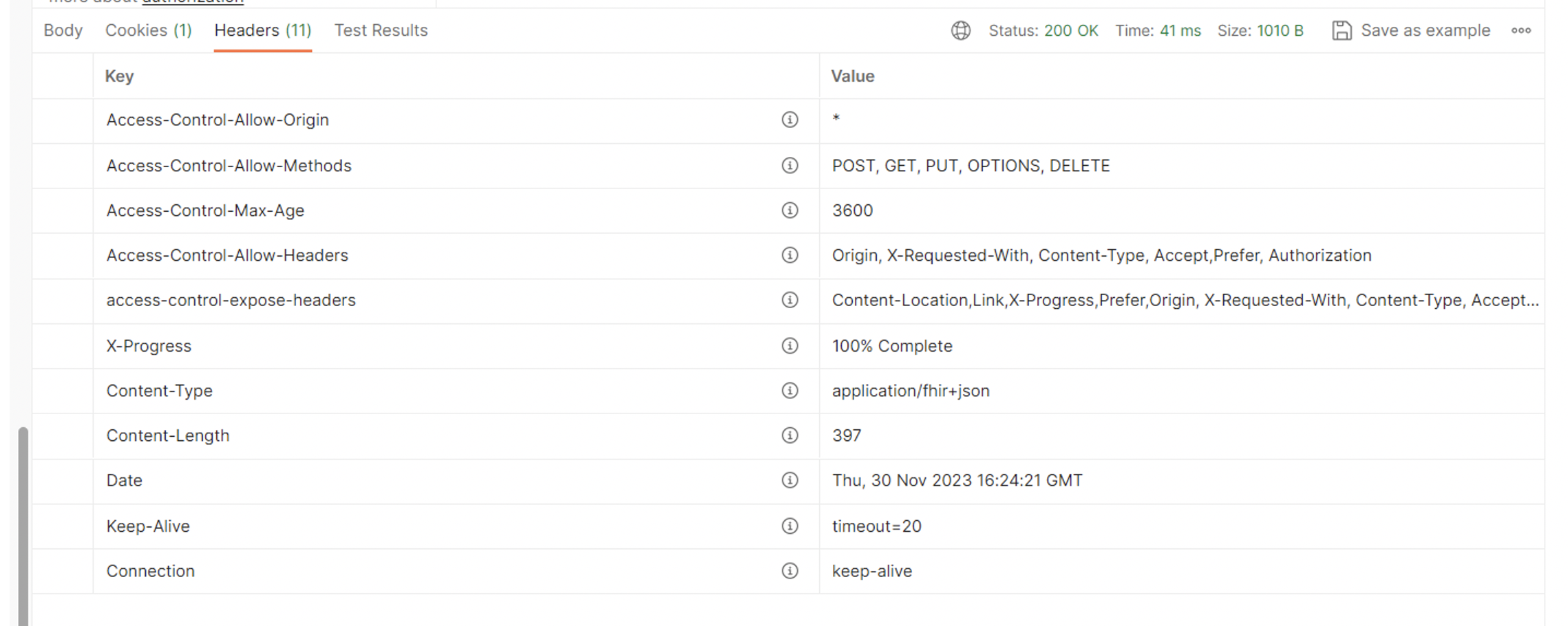Click info icon next to X-Progress header
1568x626 pixels.
[x=790, y=346]
